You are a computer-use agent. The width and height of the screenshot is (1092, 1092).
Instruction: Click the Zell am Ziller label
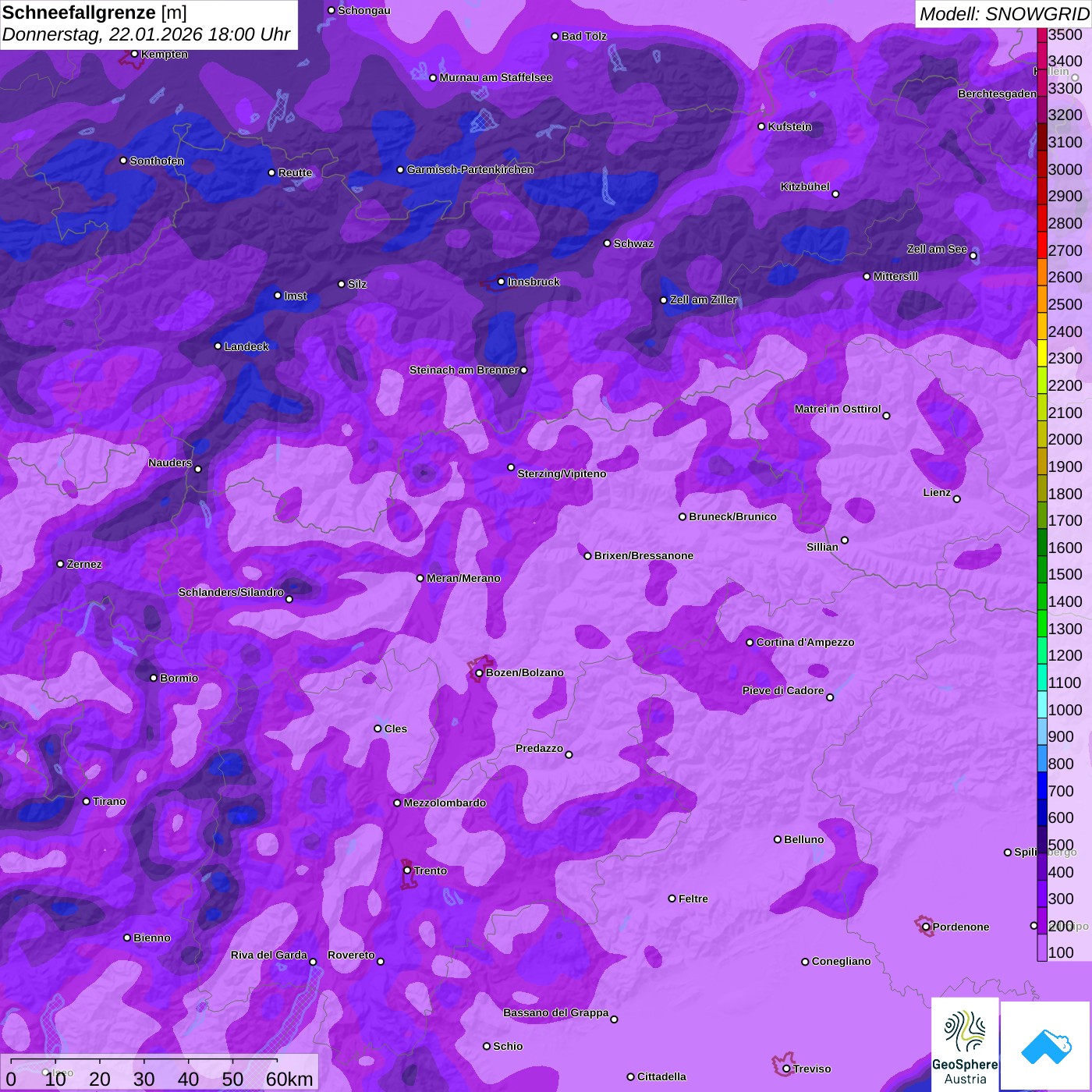704,300
